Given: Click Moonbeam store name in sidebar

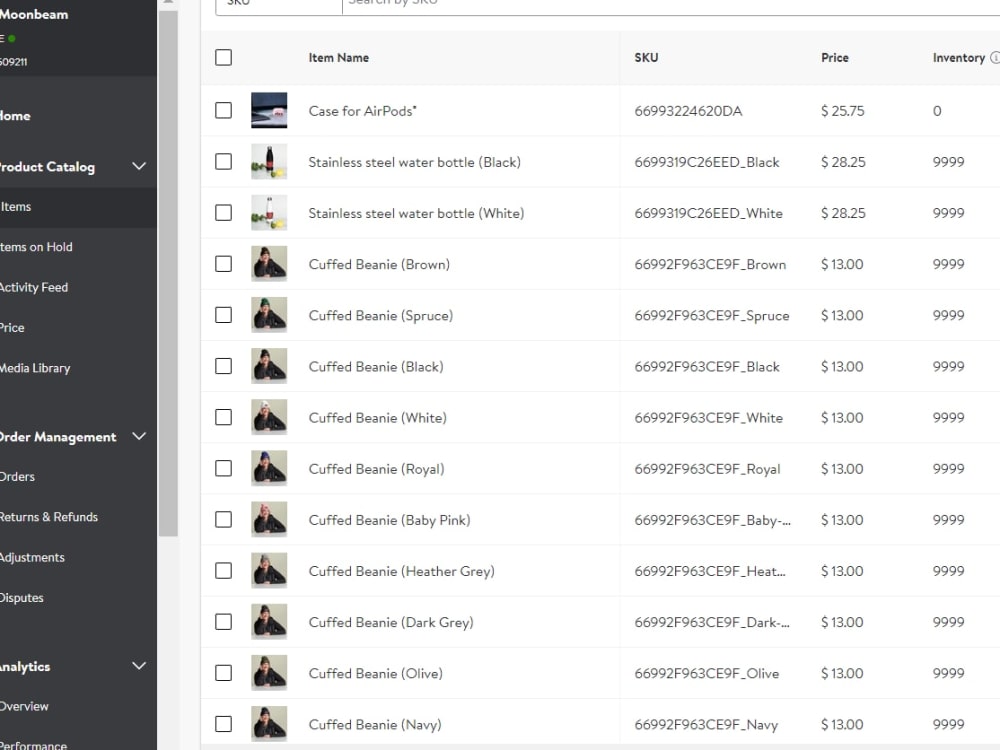Looking at the screenshot, I should coord(34,14).
